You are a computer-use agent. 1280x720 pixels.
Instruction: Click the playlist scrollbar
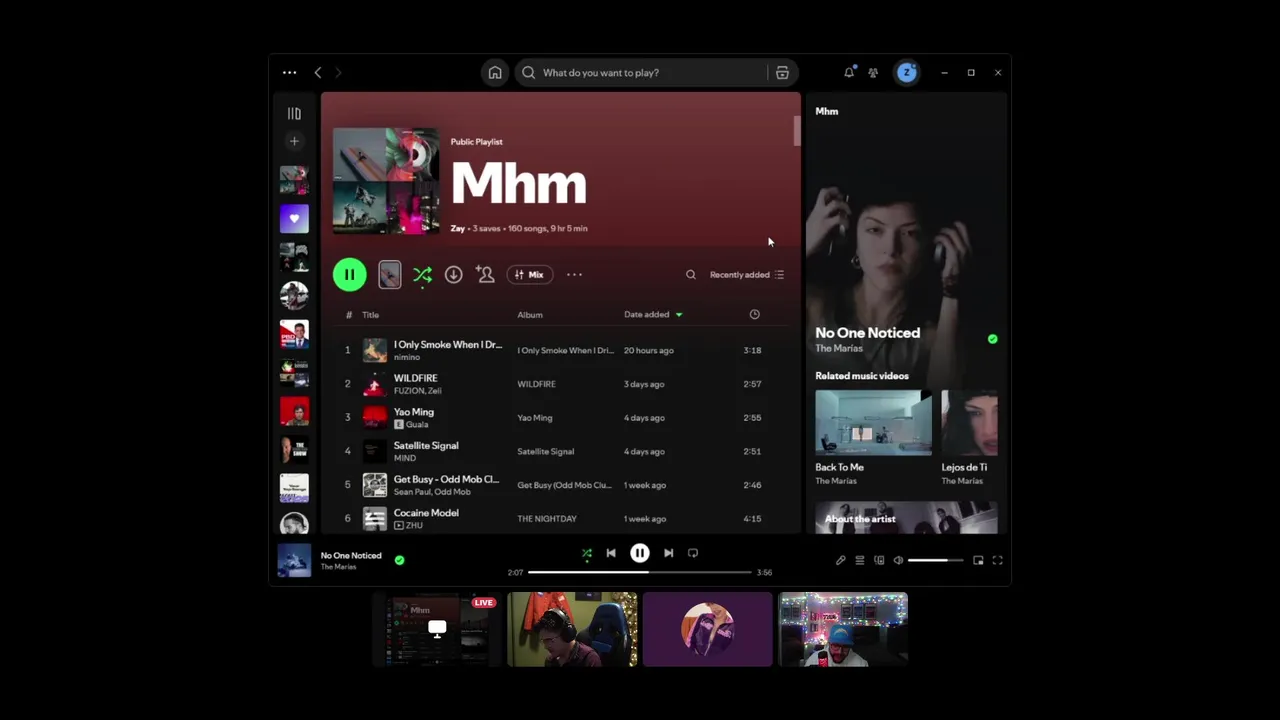[x=797, y=131]
